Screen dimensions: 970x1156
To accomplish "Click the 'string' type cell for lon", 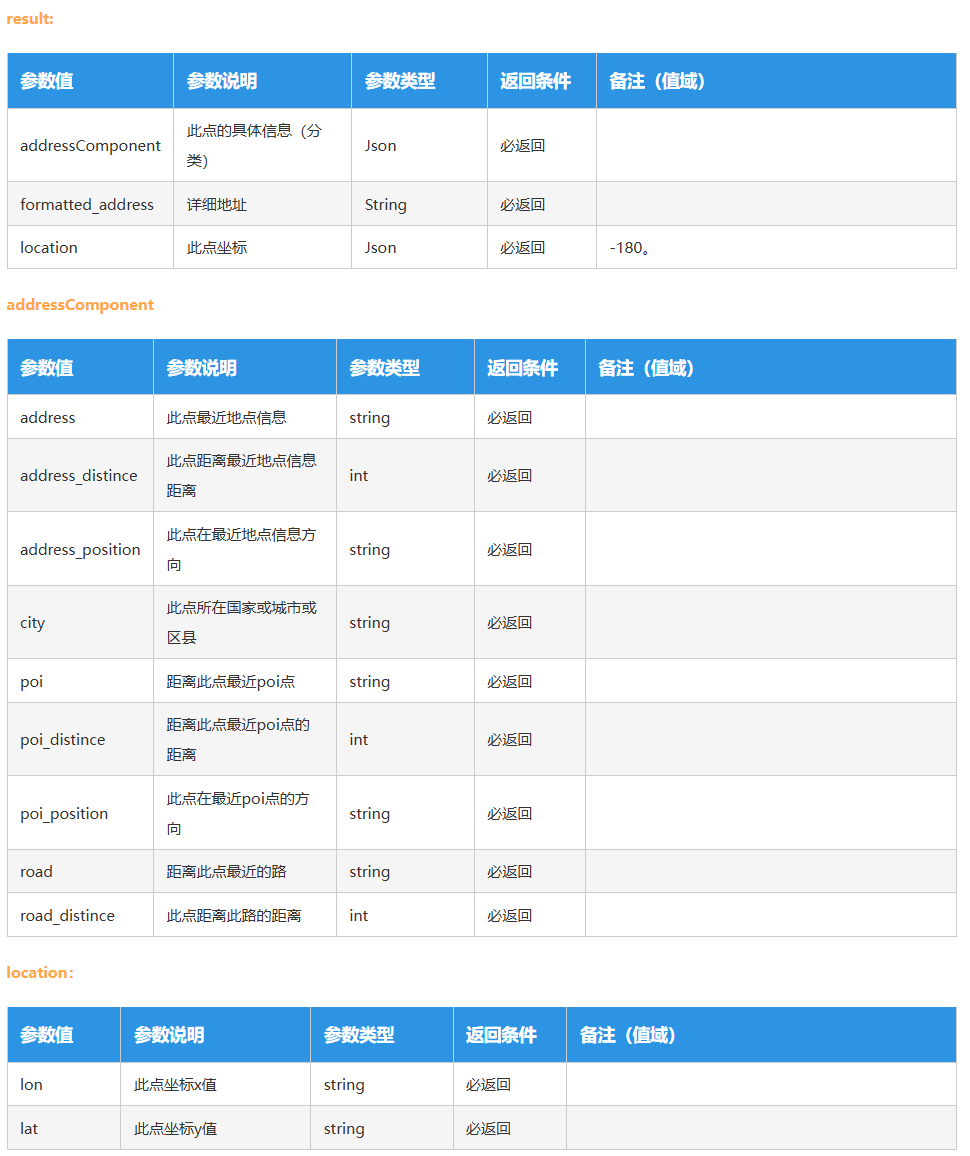I will point(382,1084).
